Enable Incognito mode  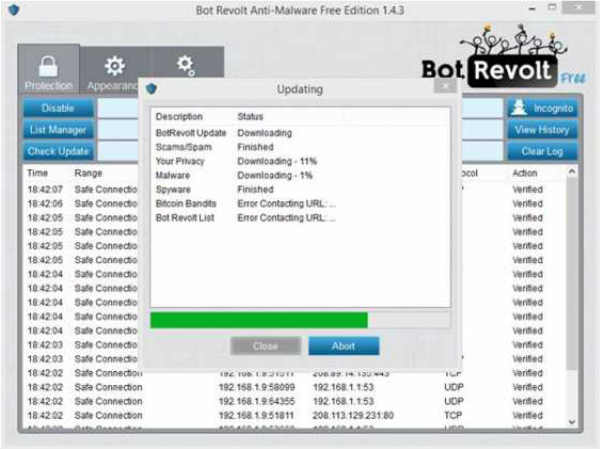pos(542,108)
